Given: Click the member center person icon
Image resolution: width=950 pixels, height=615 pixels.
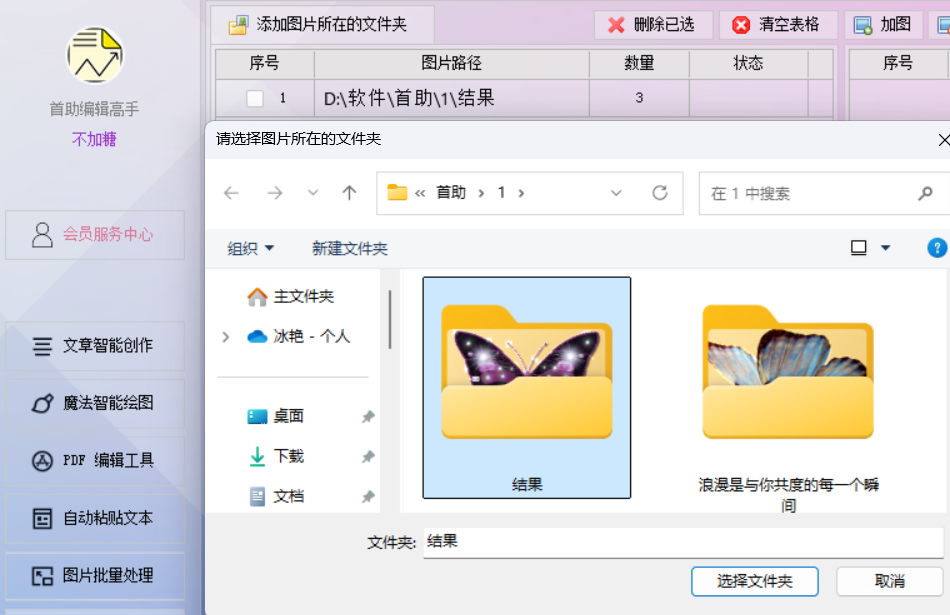Looking at the screenshot, I should 42,235.
